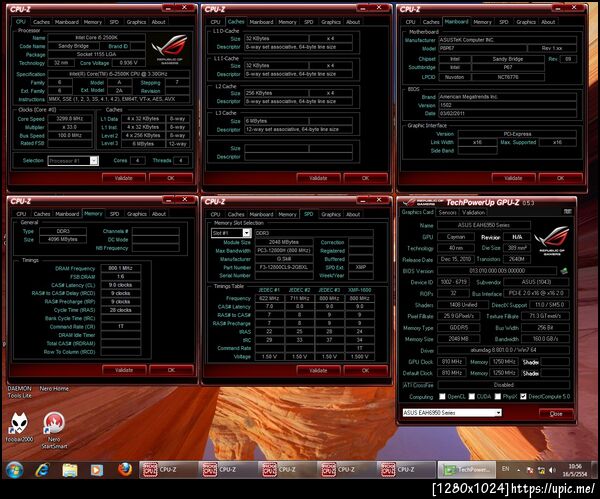Open the ASUS EAH6950 Series dropdown in GPU-Z

point(452,413)
